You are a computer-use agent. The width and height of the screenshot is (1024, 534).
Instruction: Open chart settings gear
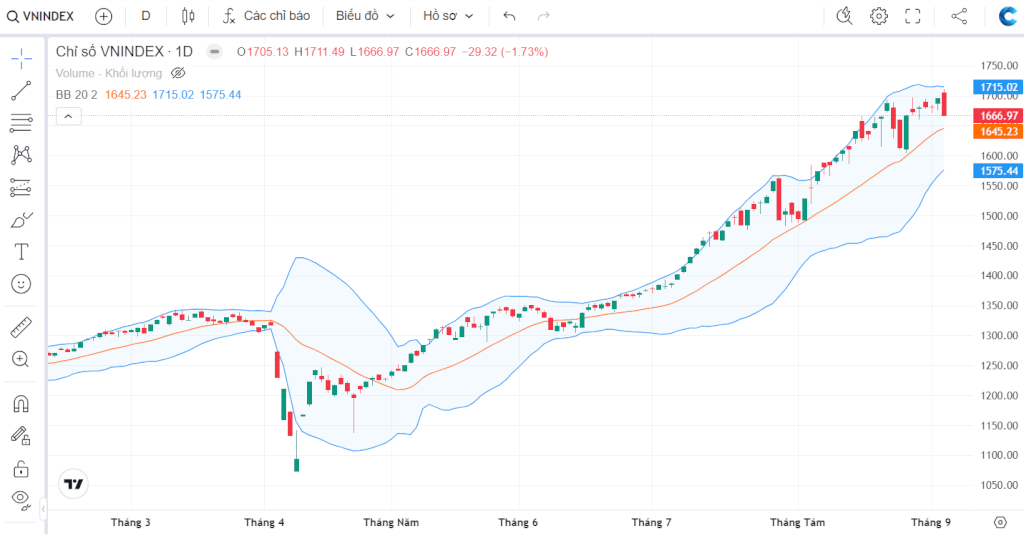click(x=879, y=16)
